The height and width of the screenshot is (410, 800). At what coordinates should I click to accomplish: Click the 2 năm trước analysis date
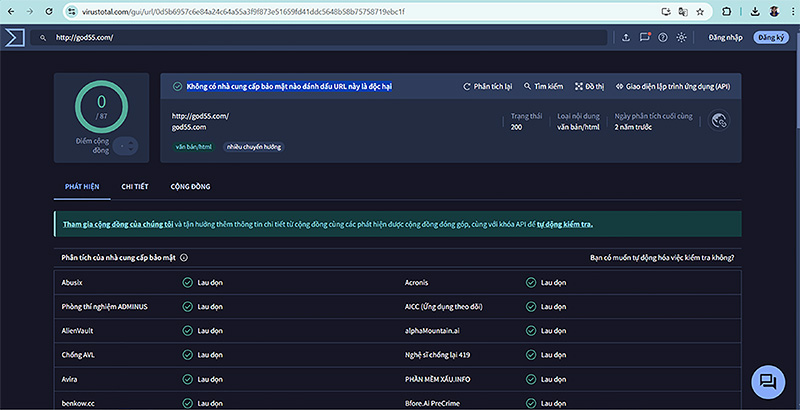pyautogui.click(x=633, y=127)
